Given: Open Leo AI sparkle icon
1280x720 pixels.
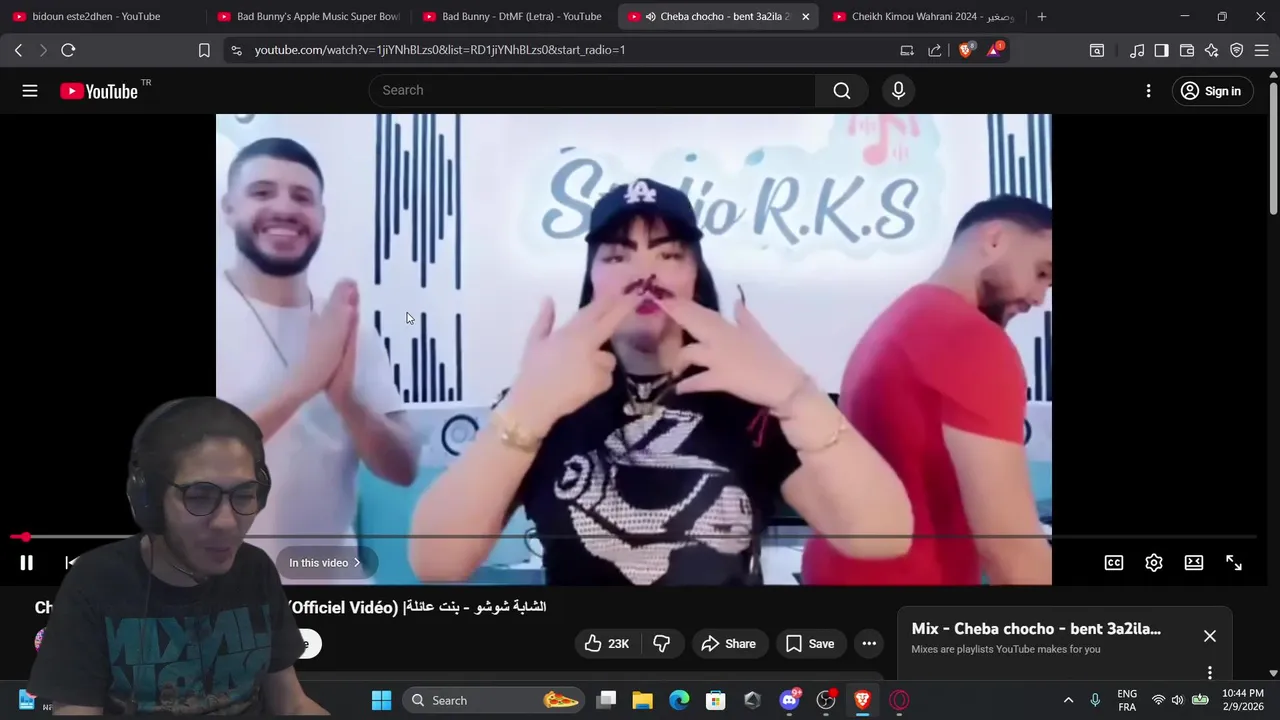Looking at the screenshot, I should (x=1212, y=50).
